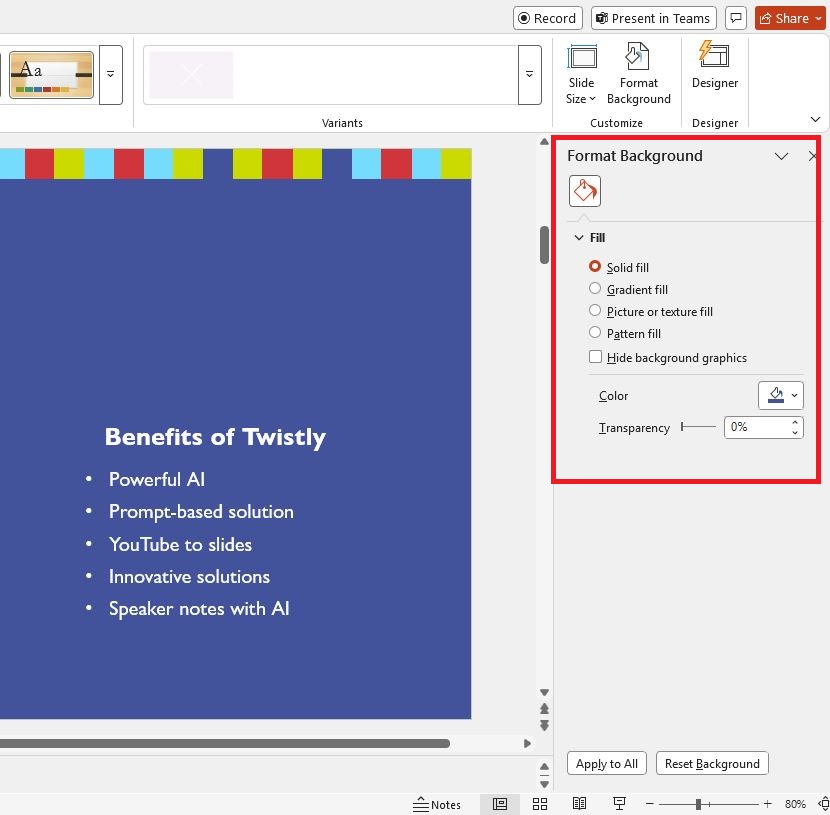This screenshot has height=815, width=830.
Task: Toggle the Notes pane in status bar
Action: click(437, 804)
